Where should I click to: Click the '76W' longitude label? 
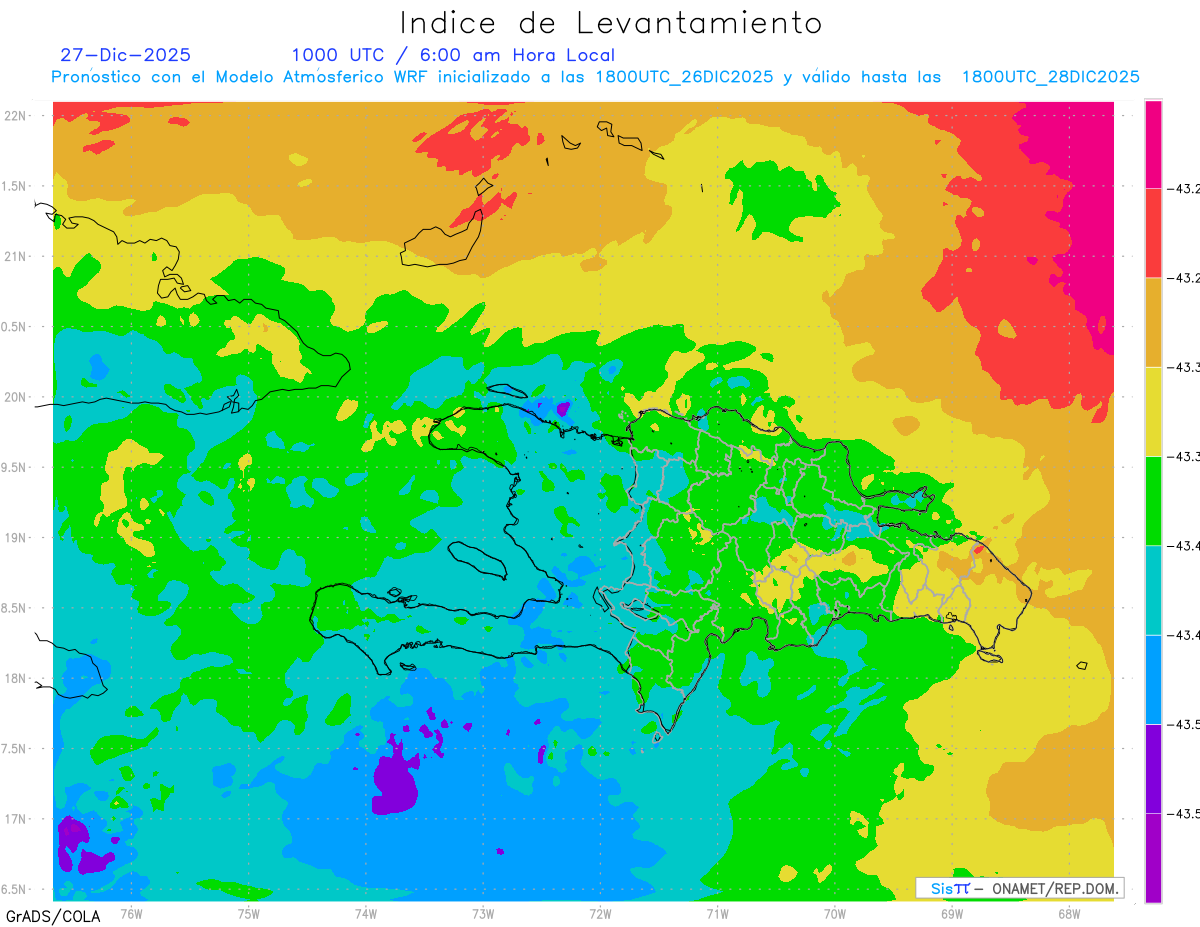131,912
